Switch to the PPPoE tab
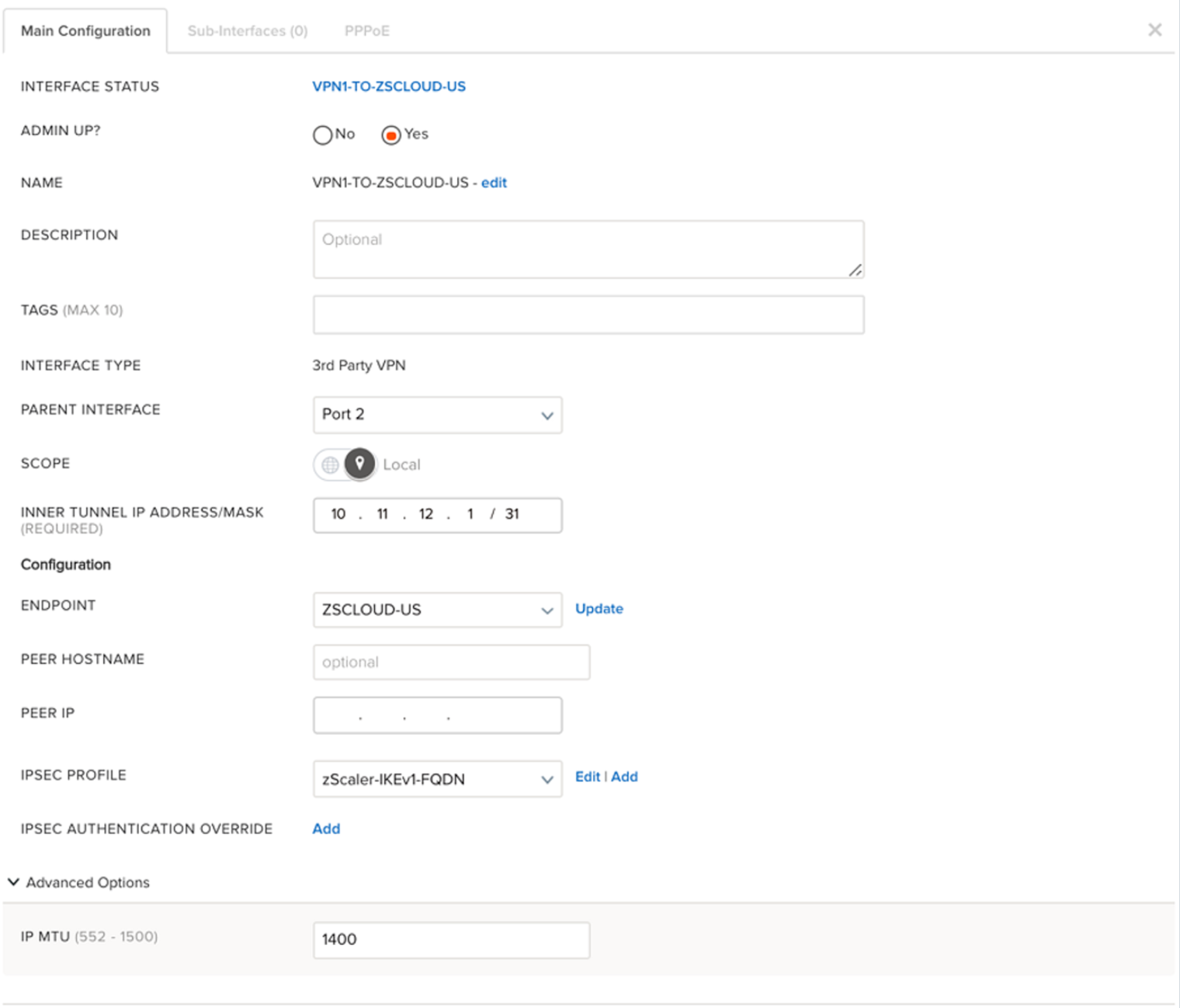This screenshot has height=1008, width=1180. (366, 31)
